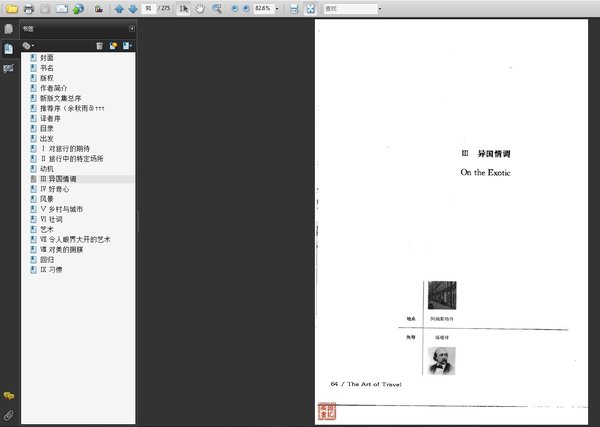Viewport: 600px width, 427px height.
Task: Open the 推荐序 bookmark
Action: 72,108
